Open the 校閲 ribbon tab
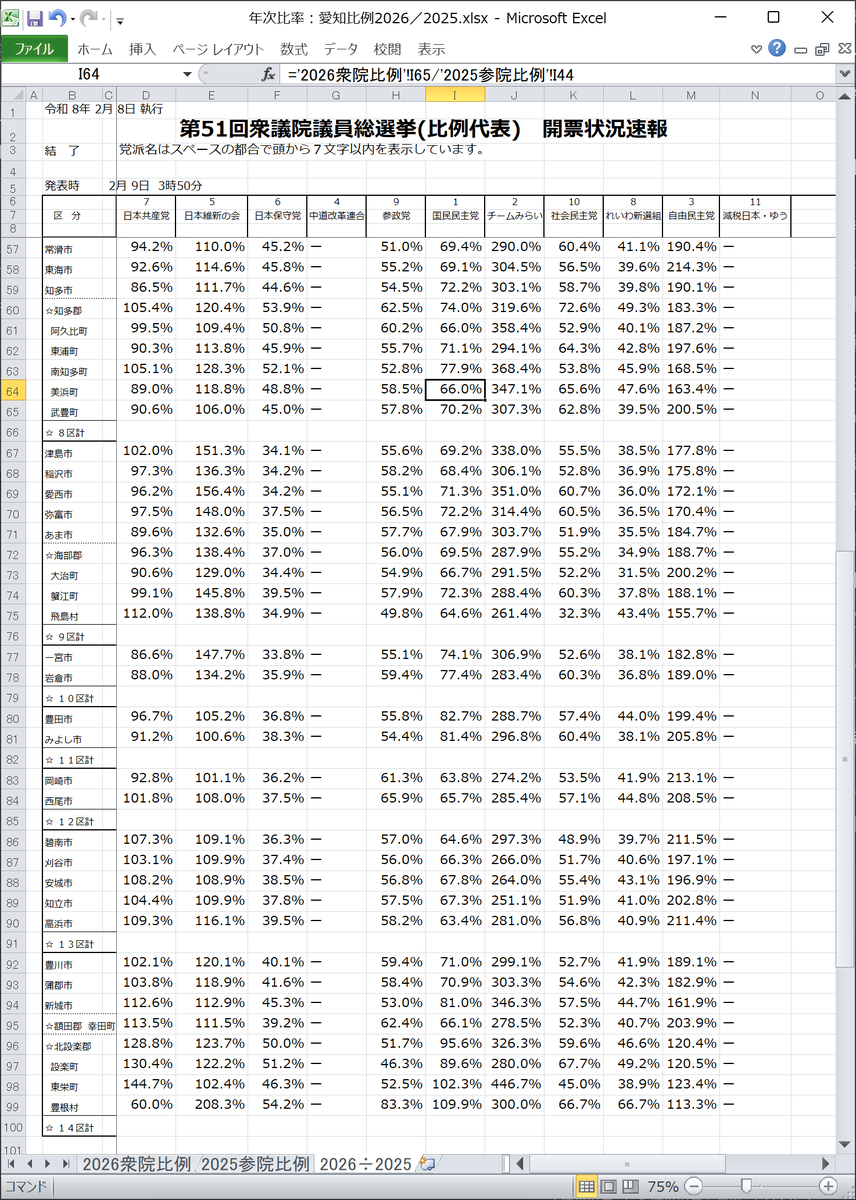The height and width of the screenshot is (1200, 856). tap(387, 48)
